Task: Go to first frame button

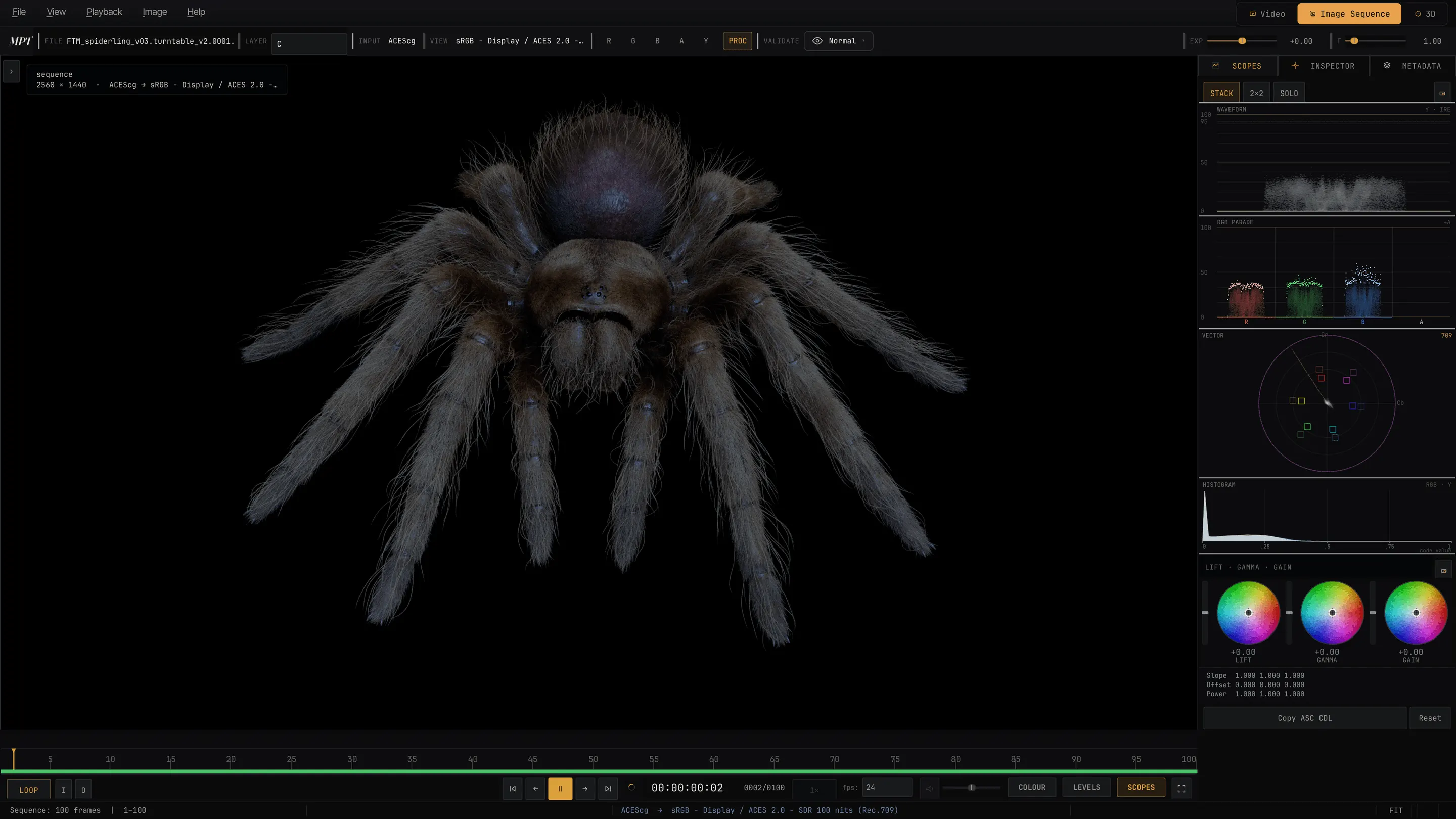Action: tap(512, 789)
